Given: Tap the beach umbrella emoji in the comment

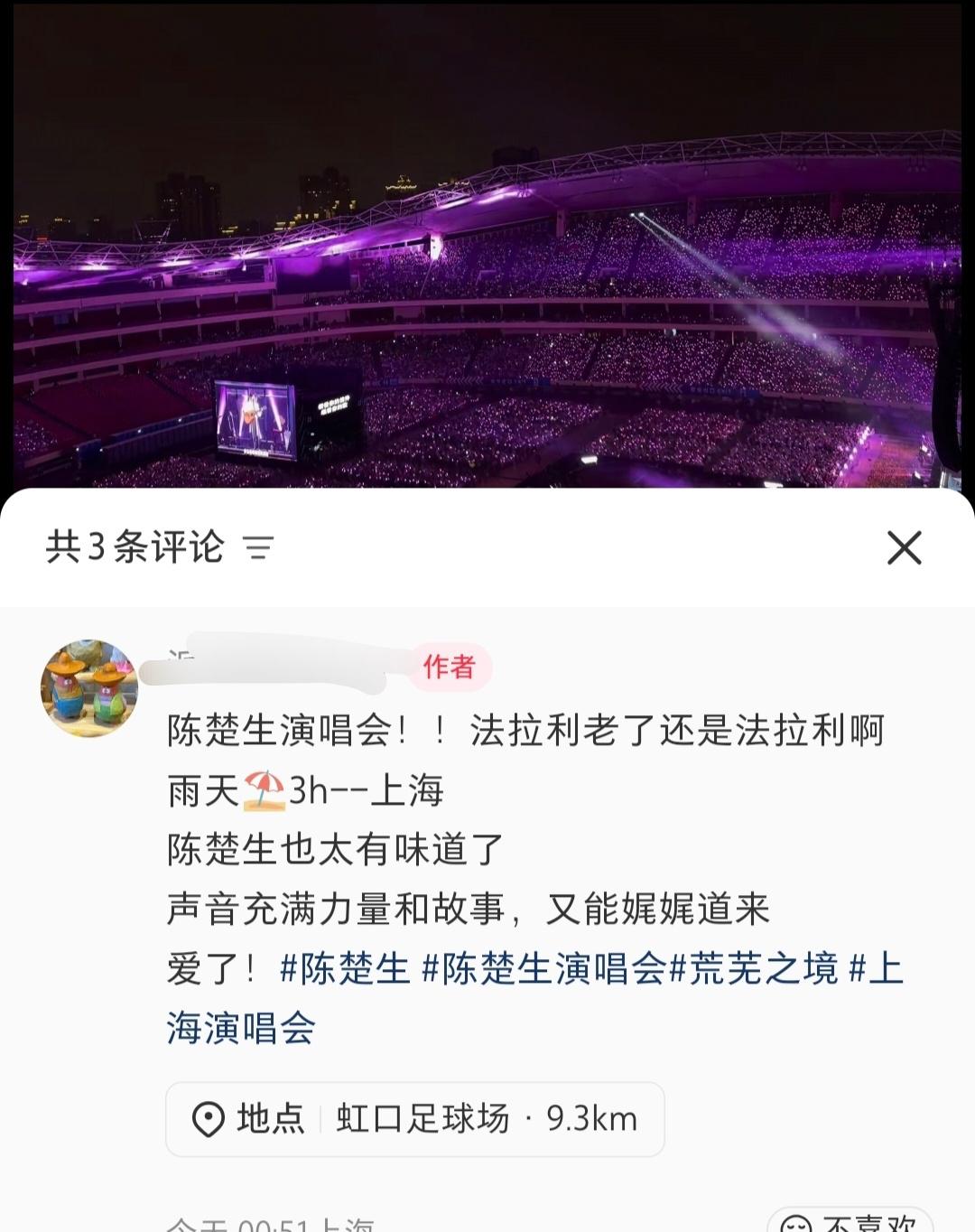Looking at the screenshot, I should click(x=264, y=790).
